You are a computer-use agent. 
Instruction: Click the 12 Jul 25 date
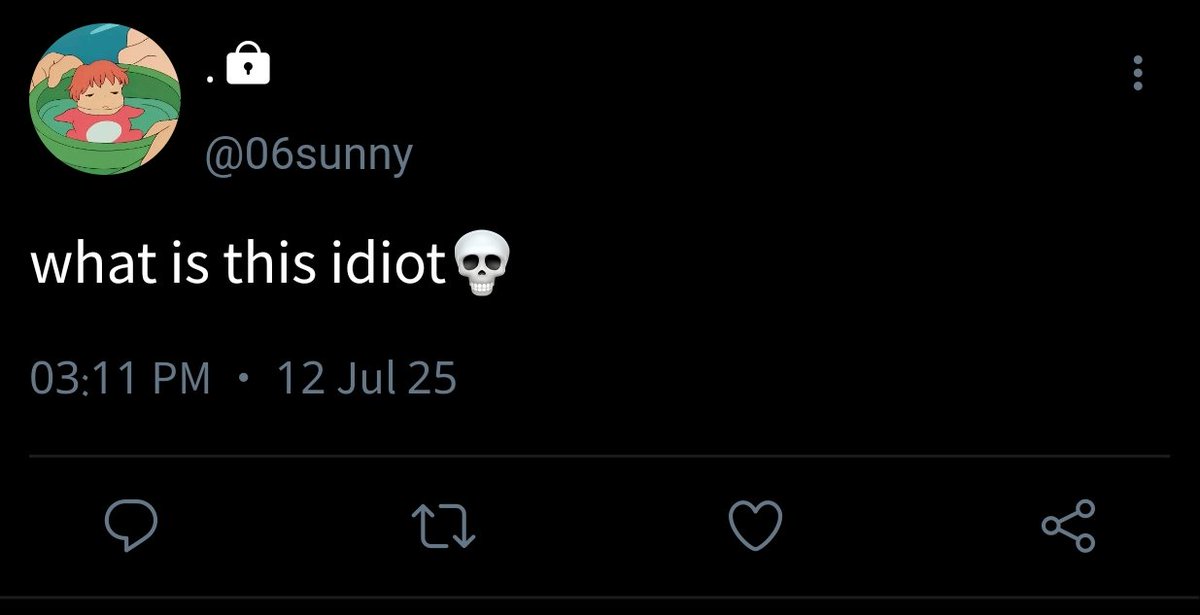[x=365, y=379]
